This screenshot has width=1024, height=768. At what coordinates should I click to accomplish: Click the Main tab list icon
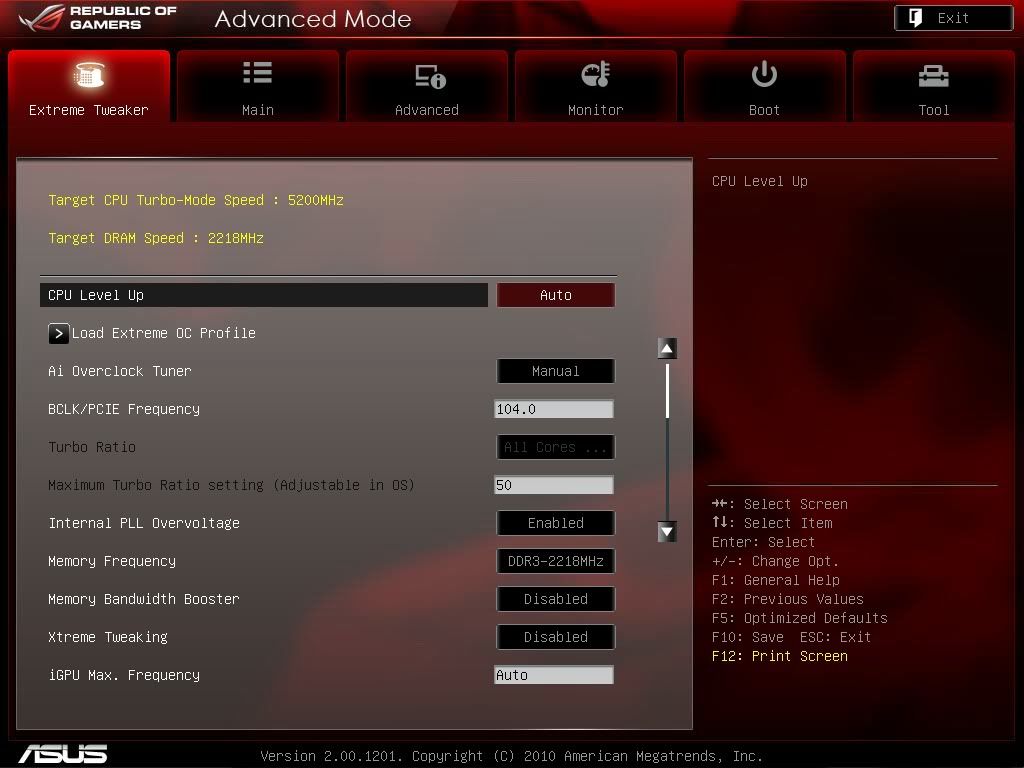pyautogui.click(x=257, y=73)
